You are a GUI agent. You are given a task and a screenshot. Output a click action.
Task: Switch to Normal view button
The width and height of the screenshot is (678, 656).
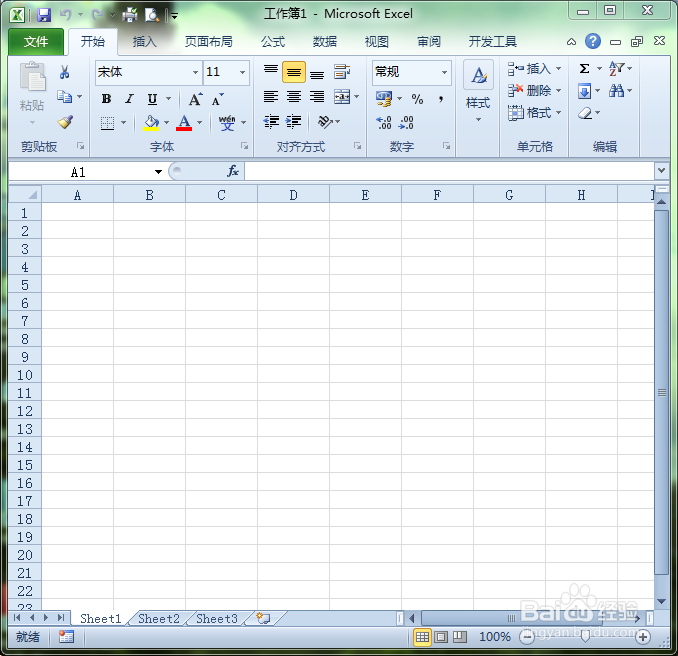click(x=422, y=637)
